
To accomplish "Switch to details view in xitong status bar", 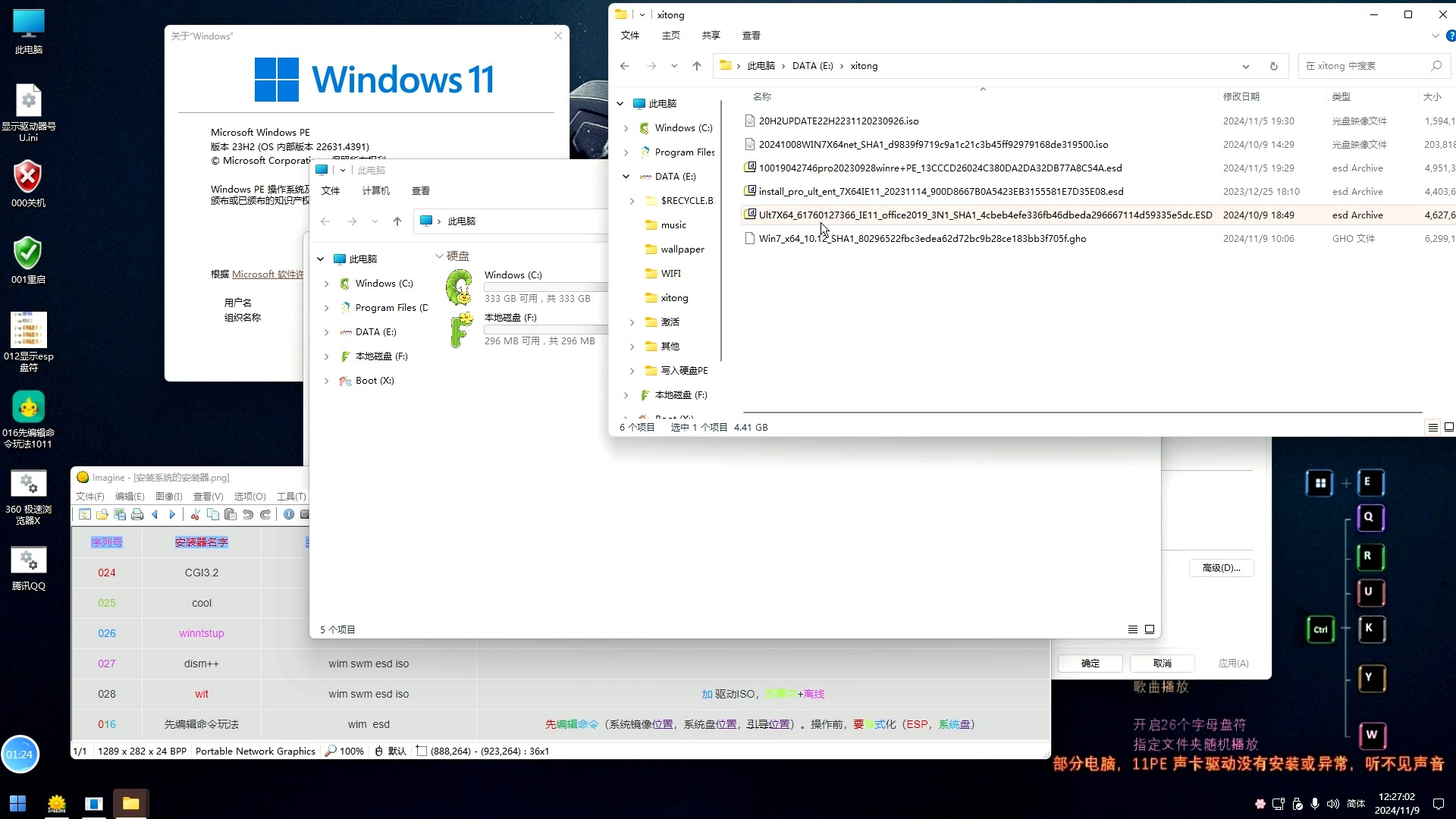I will (x=1433, y=427).
